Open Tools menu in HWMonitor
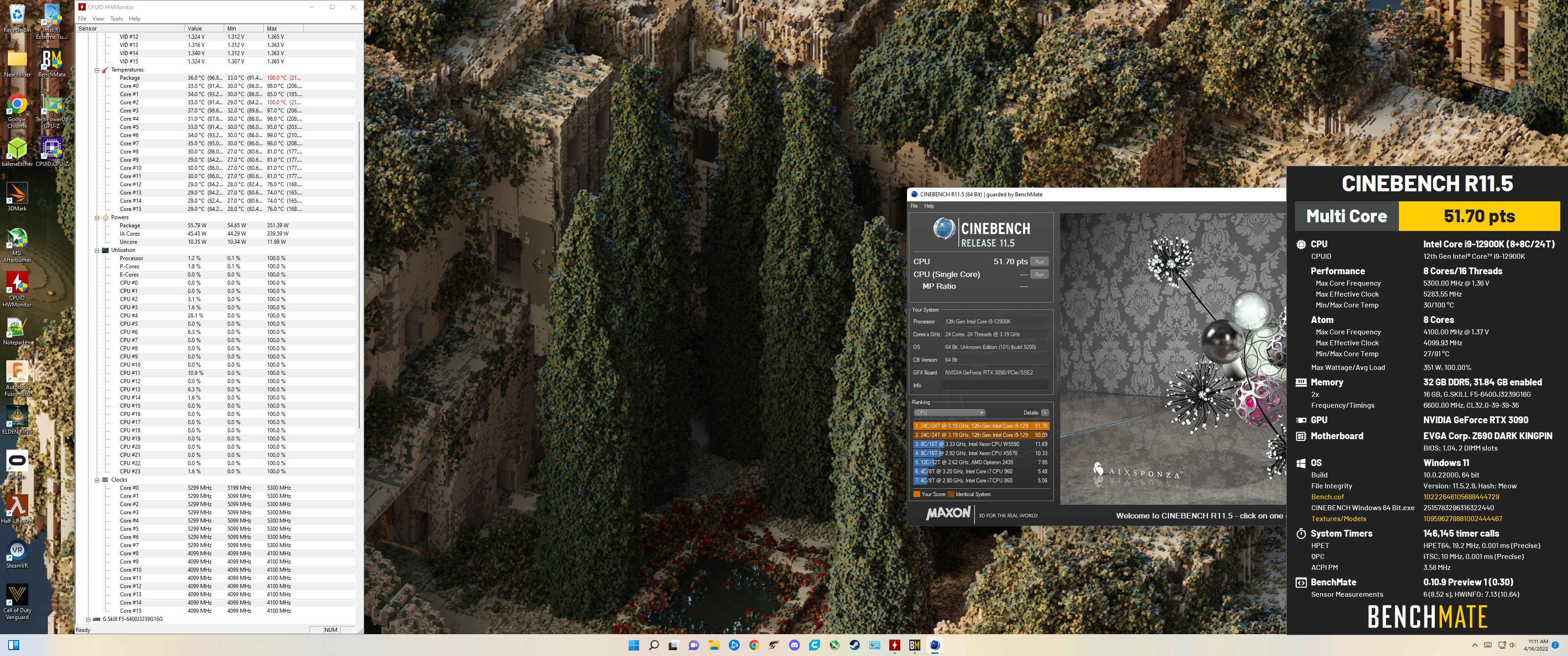 point(116,19)
